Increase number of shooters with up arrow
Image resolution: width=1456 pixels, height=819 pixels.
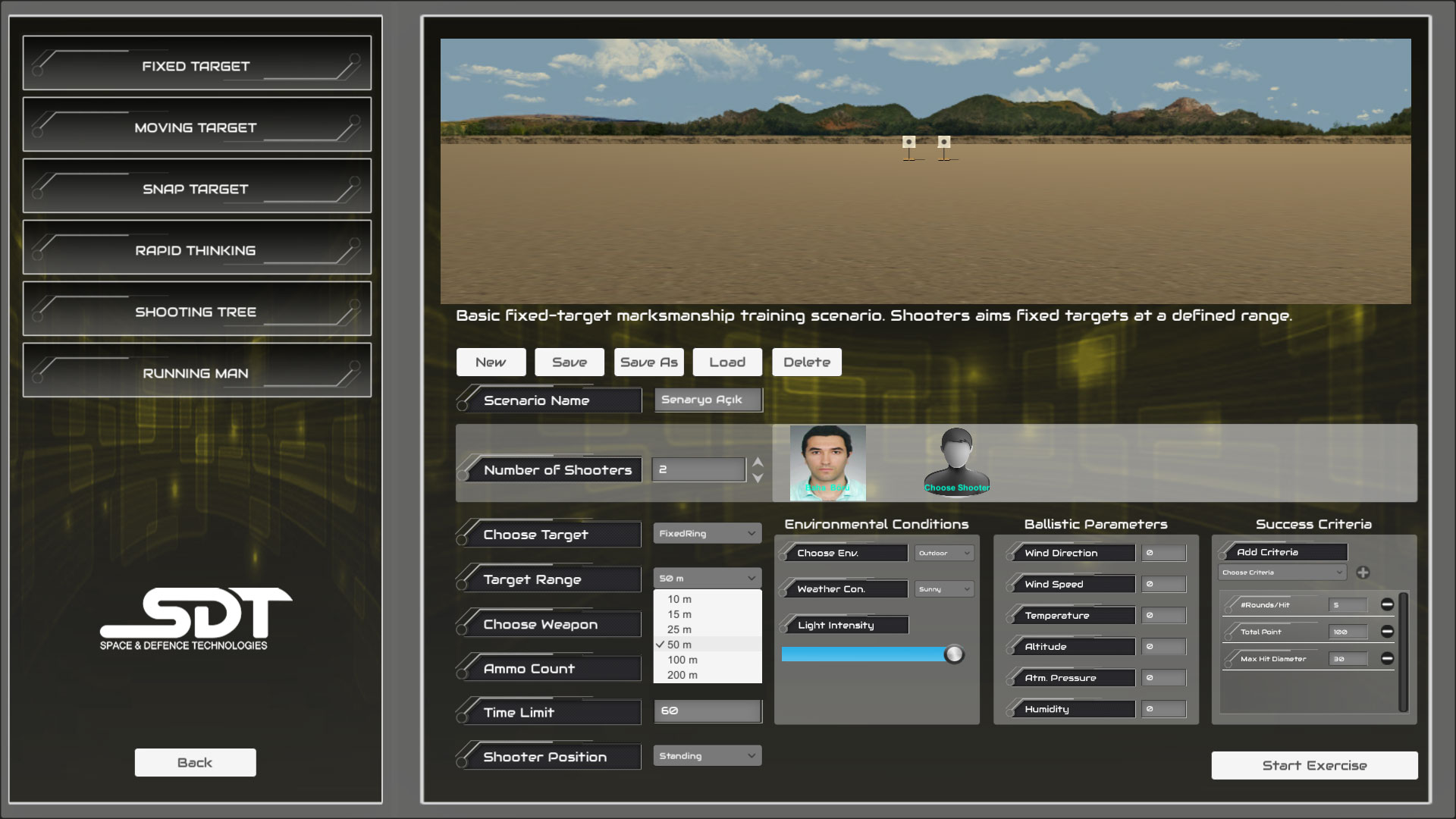click(x=758, y=462)
